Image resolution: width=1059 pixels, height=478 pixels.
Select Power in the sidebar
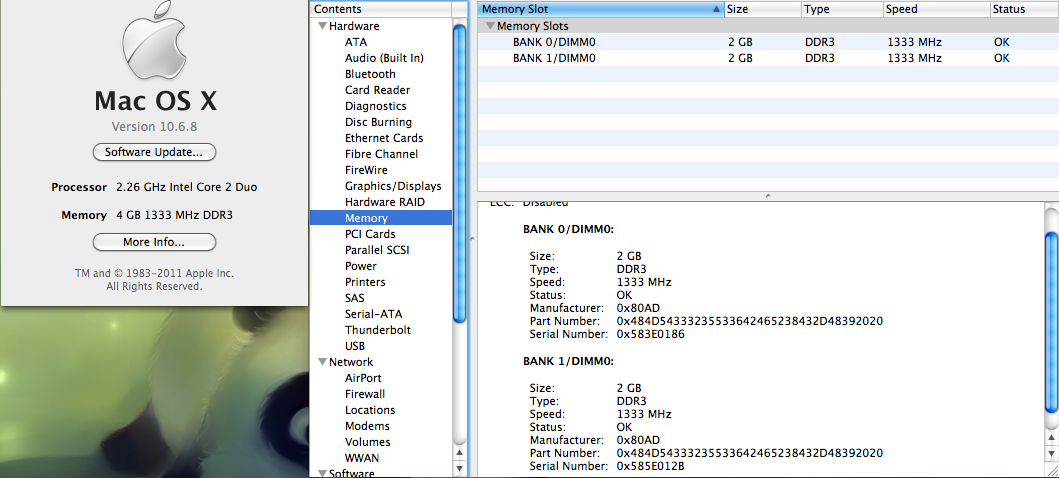(361, 266)
